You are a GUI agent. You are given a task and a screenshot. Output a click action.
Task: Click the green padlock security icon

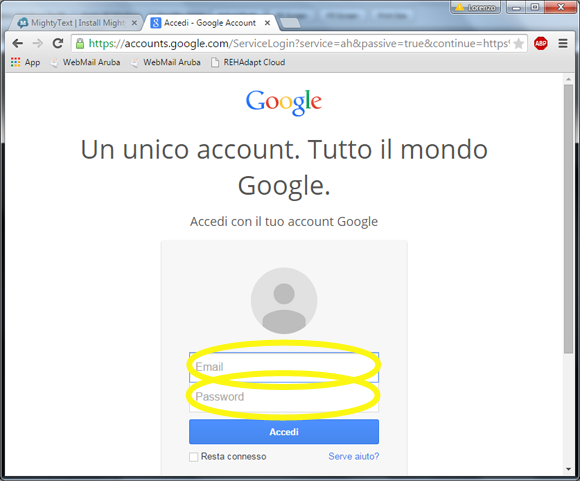(x=80, y=44)
